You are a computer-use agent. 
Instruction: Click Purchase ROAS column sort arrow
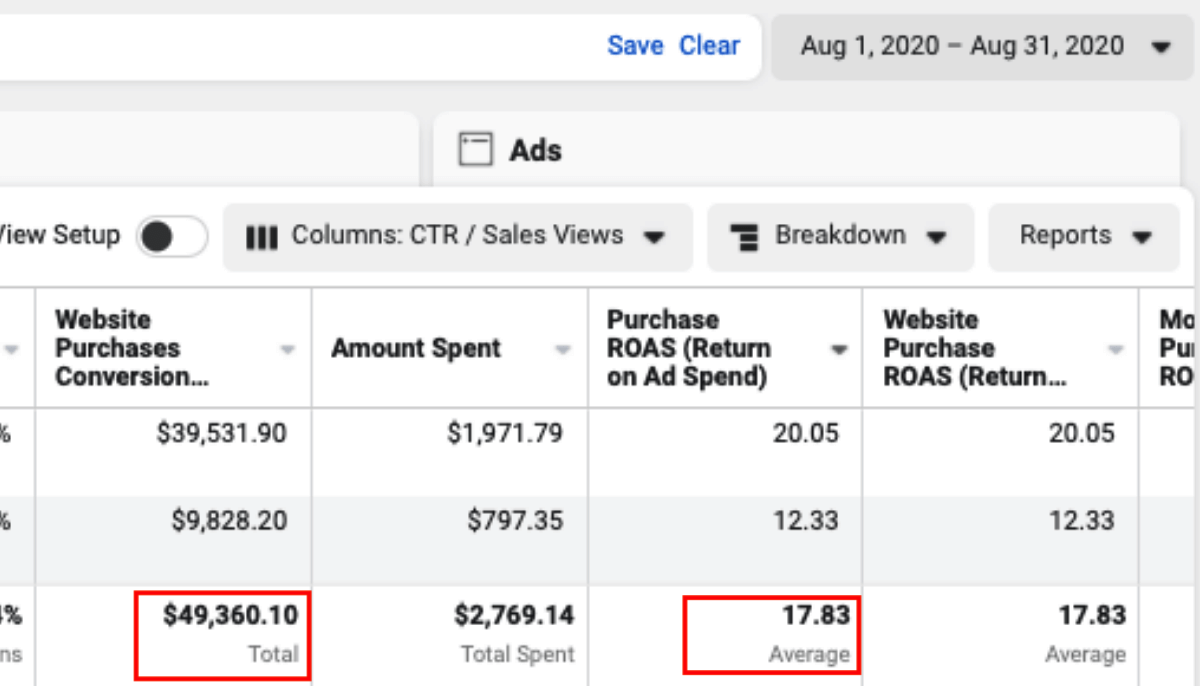pos(839,350)
